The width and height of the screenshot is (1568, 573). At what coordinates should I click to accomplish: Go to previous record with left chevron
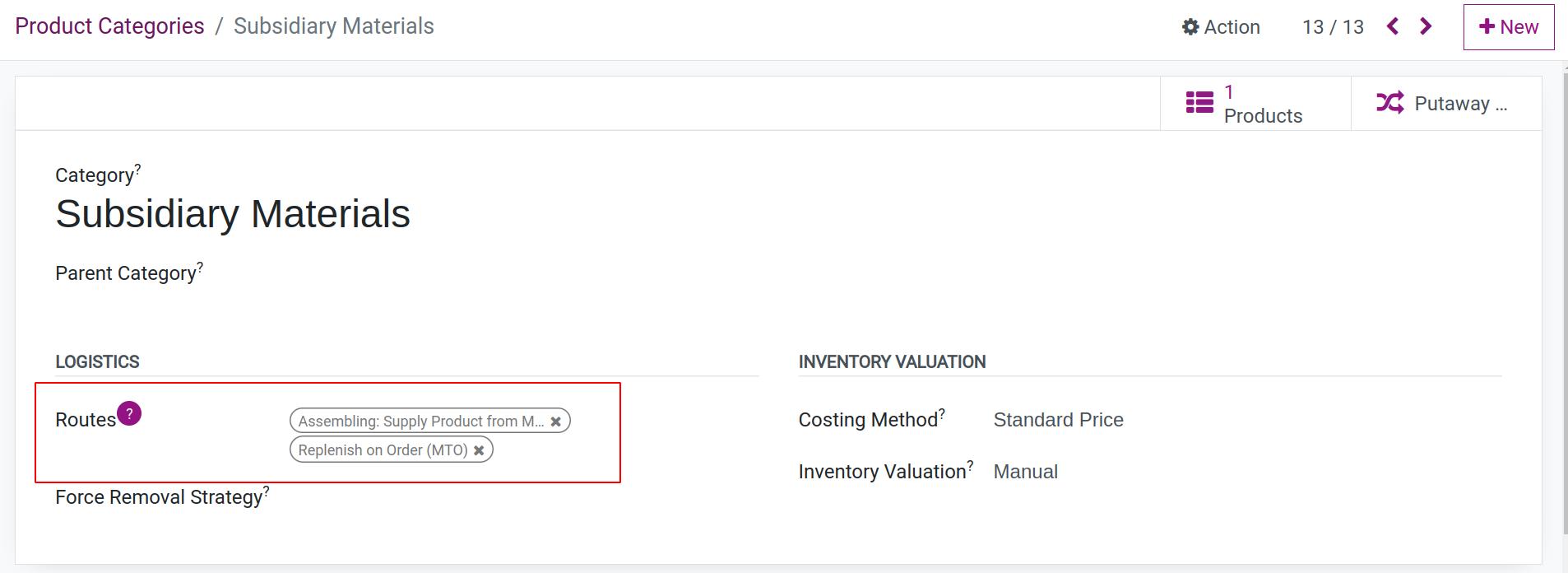1393,26
